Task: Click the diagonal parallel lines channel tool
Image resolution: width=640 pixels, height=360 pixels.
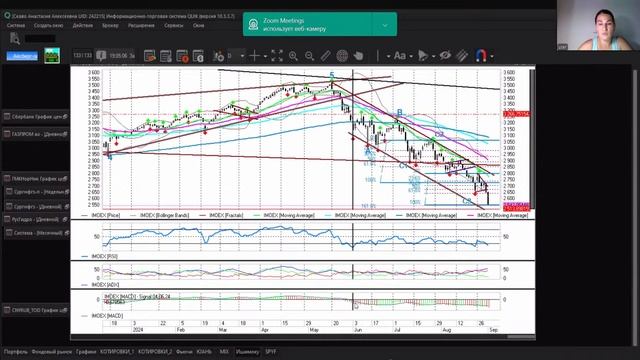Action: [462, 56]
